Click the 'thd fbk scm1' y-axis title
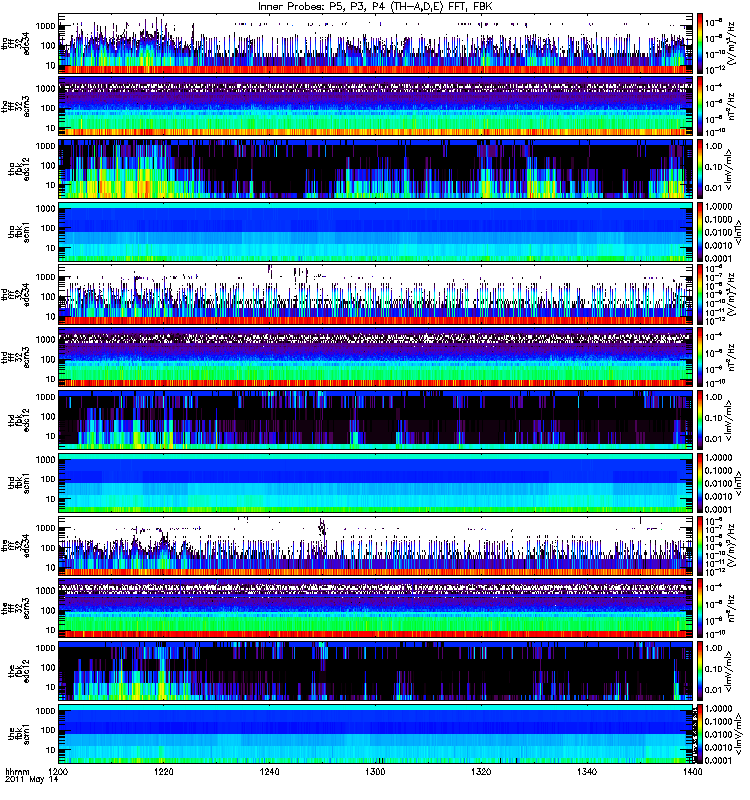The image size is (750, 800). 19,483
